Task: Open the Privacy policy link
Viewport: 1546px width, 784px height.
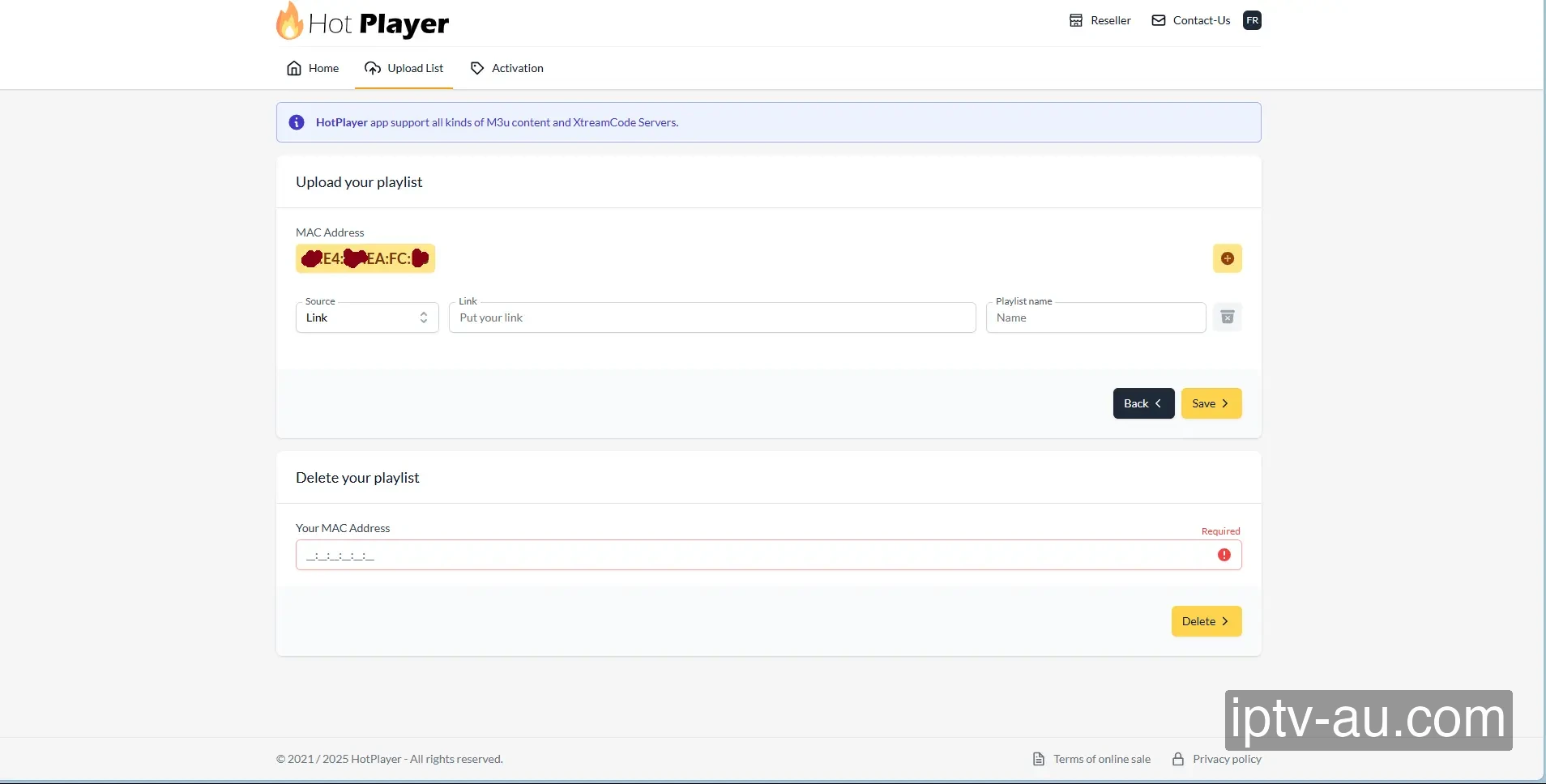Action: (1217, 759)
